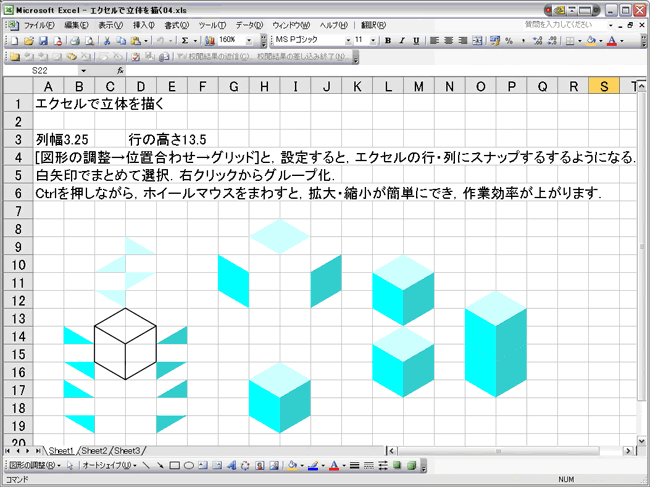The width and height of the screenshot is (650, 487).
Task: Open the 挿入(I) menu
Action: [143, 25]
